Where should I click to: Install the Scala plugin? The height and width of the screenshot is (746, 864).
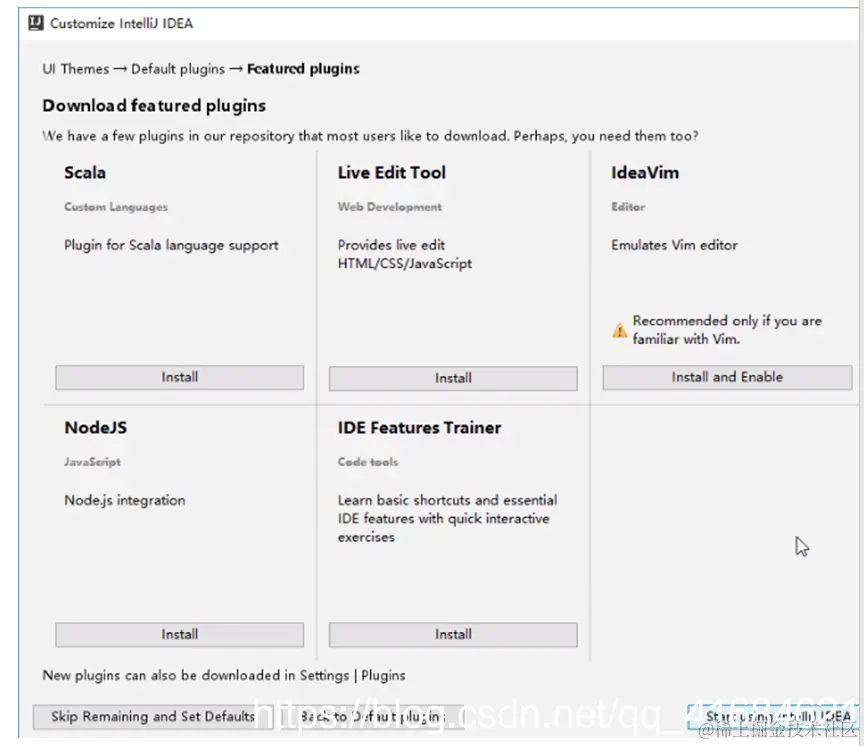point(179,377)
